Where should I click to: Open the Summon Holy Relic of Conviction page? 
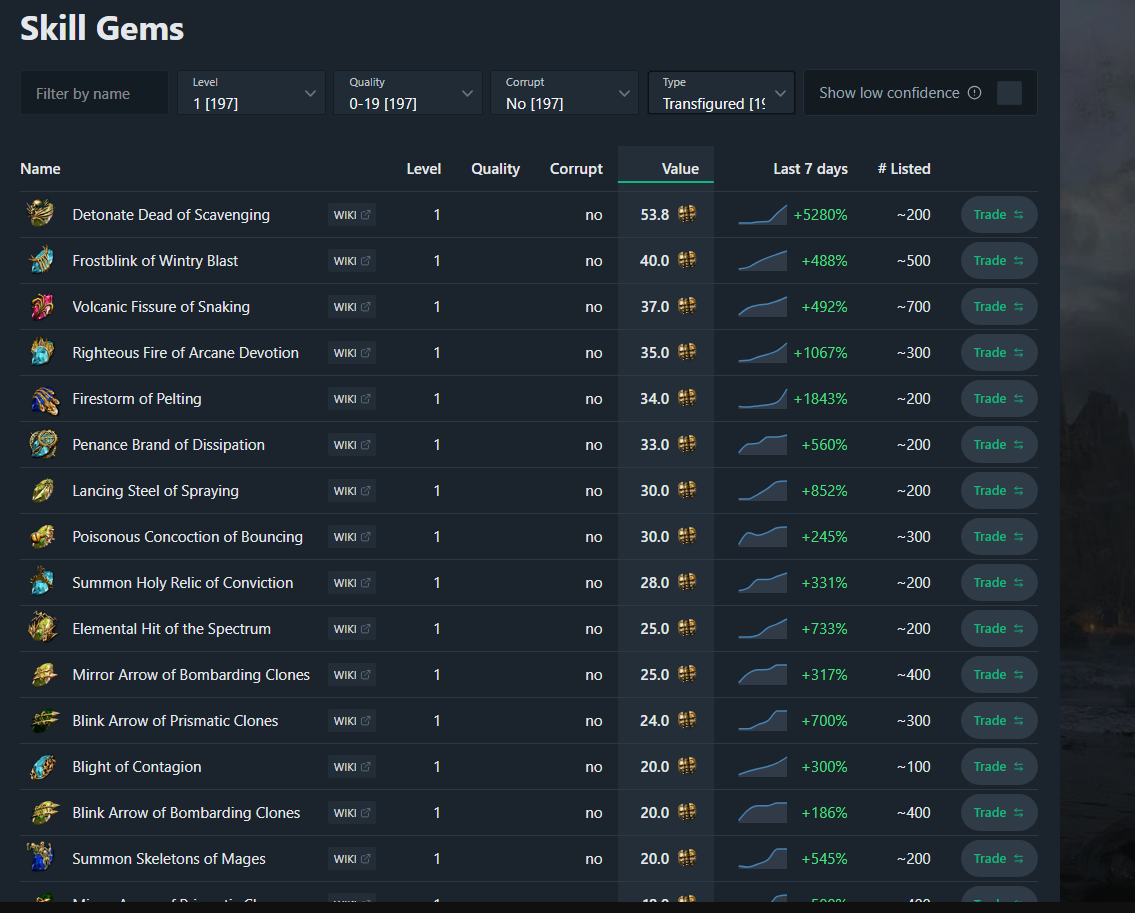click(182, 583)
